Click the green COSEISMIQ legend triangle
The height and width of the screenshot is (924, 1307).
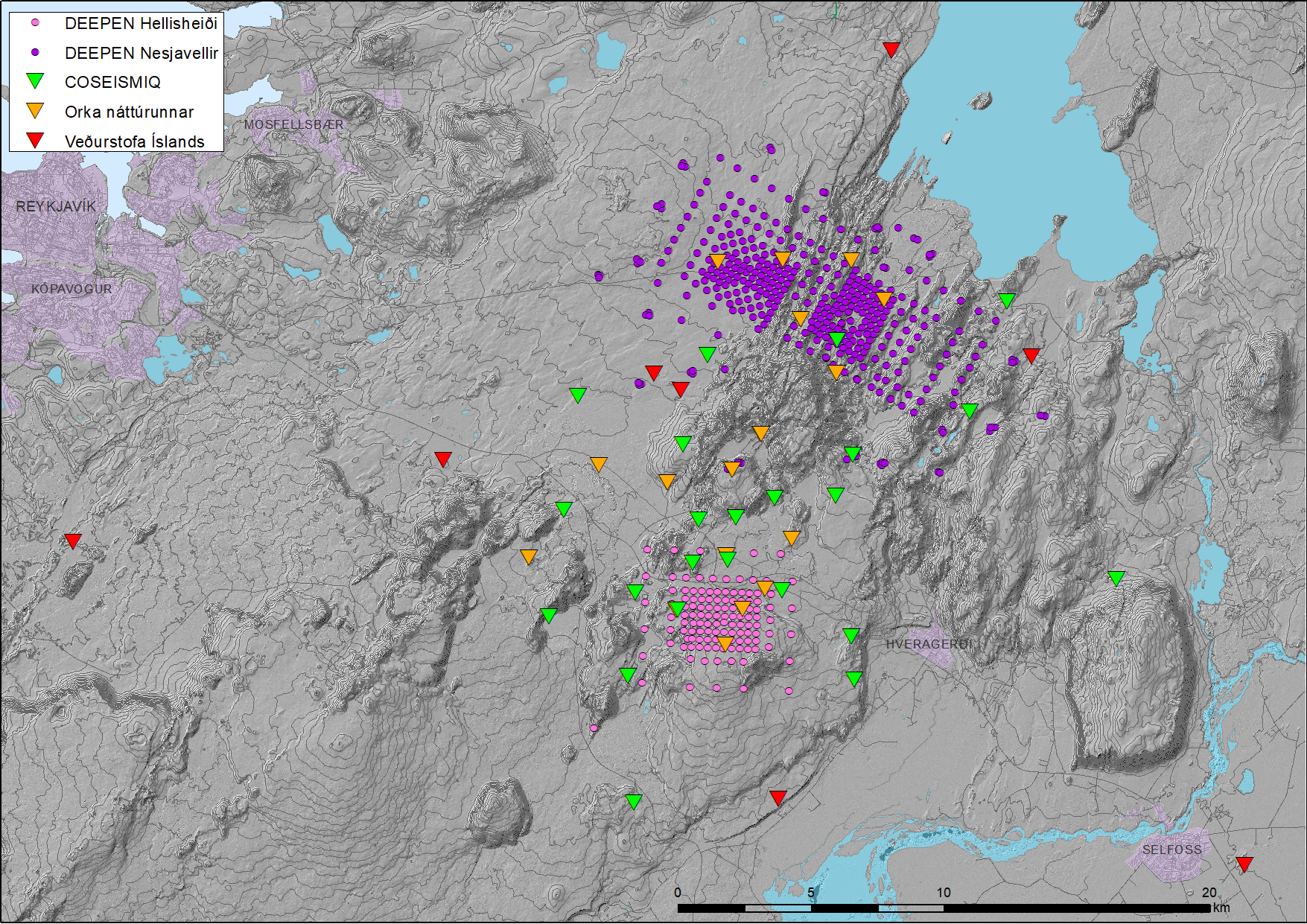point(35,81)
